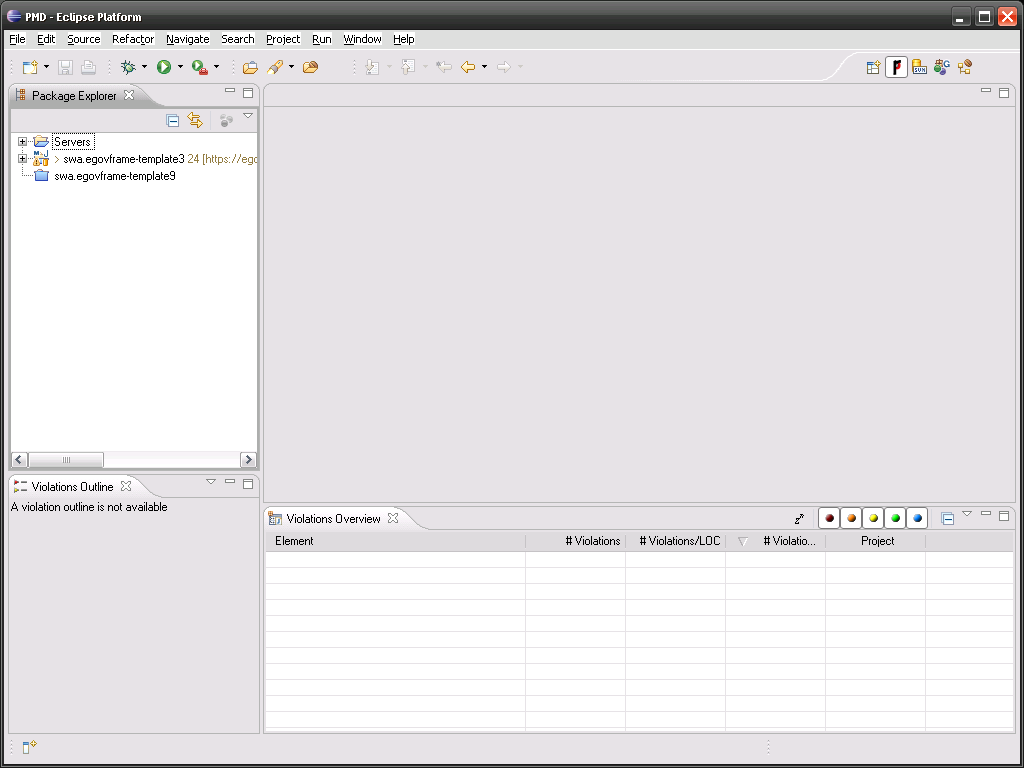Open the Refactor menu
The width and height of the screenshot is (1024, 768).
[133, 39]
